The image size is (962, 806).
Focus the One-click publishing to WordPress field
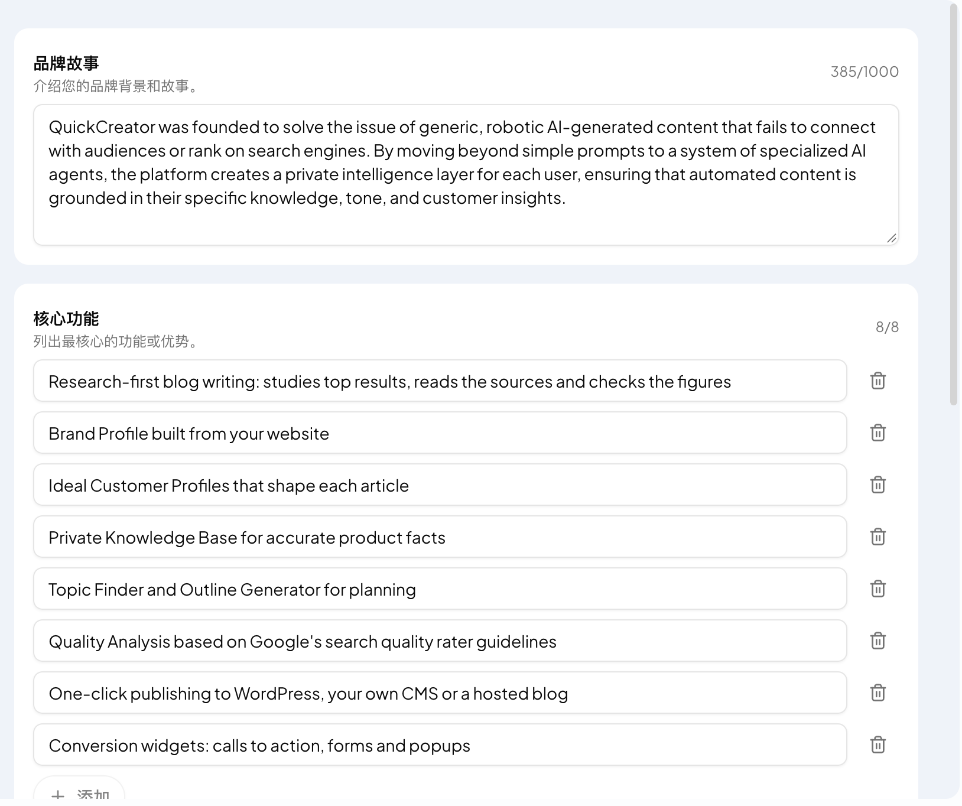440,693
